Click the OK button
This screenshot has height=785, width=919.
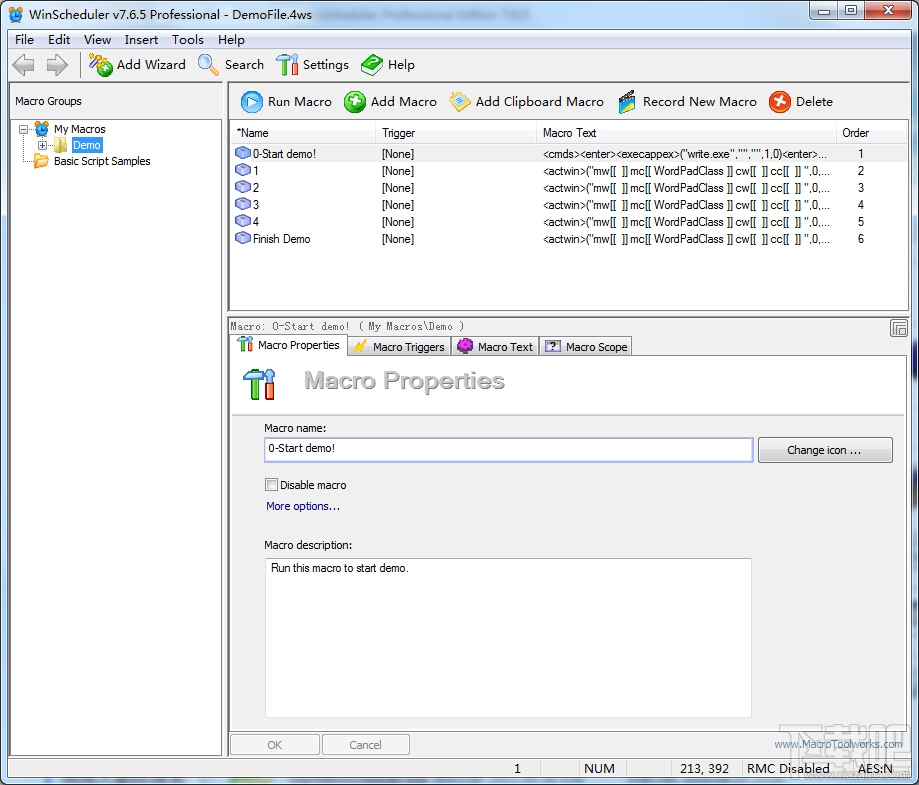pyautogui.click(x=274, y=745)
